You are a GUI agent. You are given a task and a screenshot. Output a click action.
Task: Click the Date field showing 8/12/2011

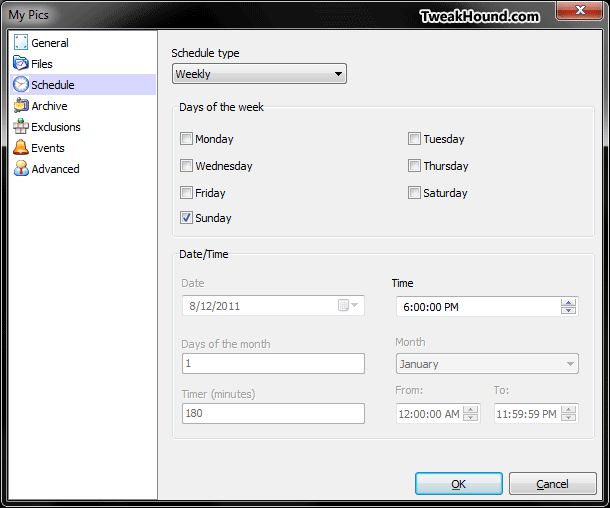coord(273,305)
